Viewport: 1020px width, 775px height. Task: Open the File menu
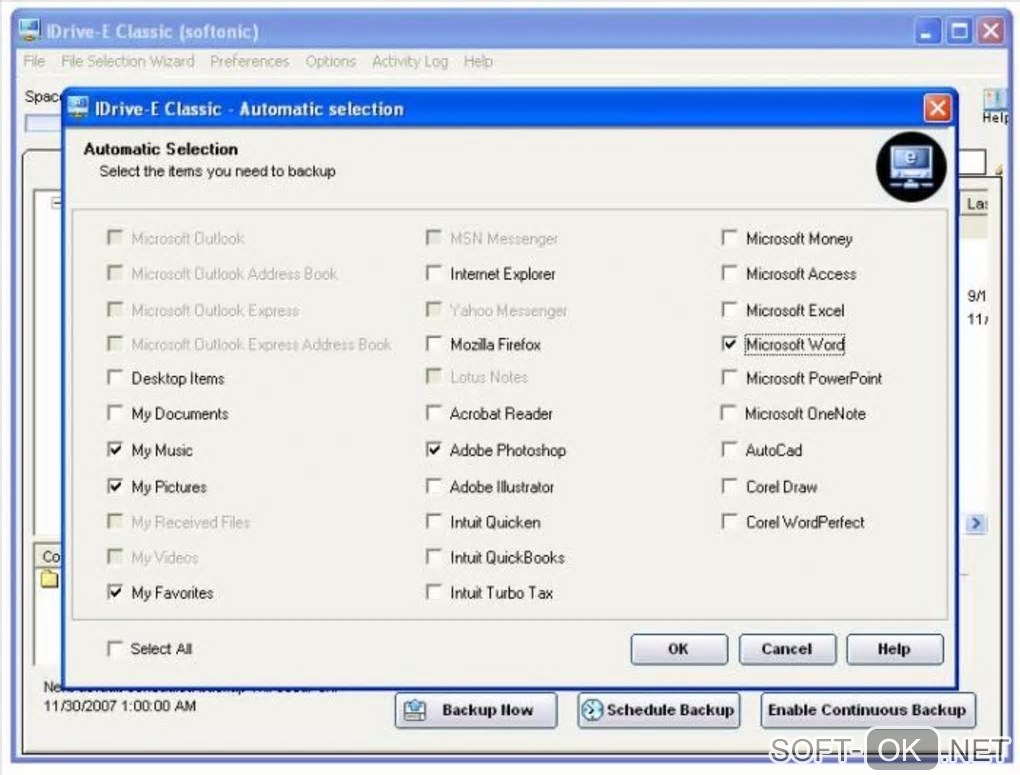click(34, 61)
